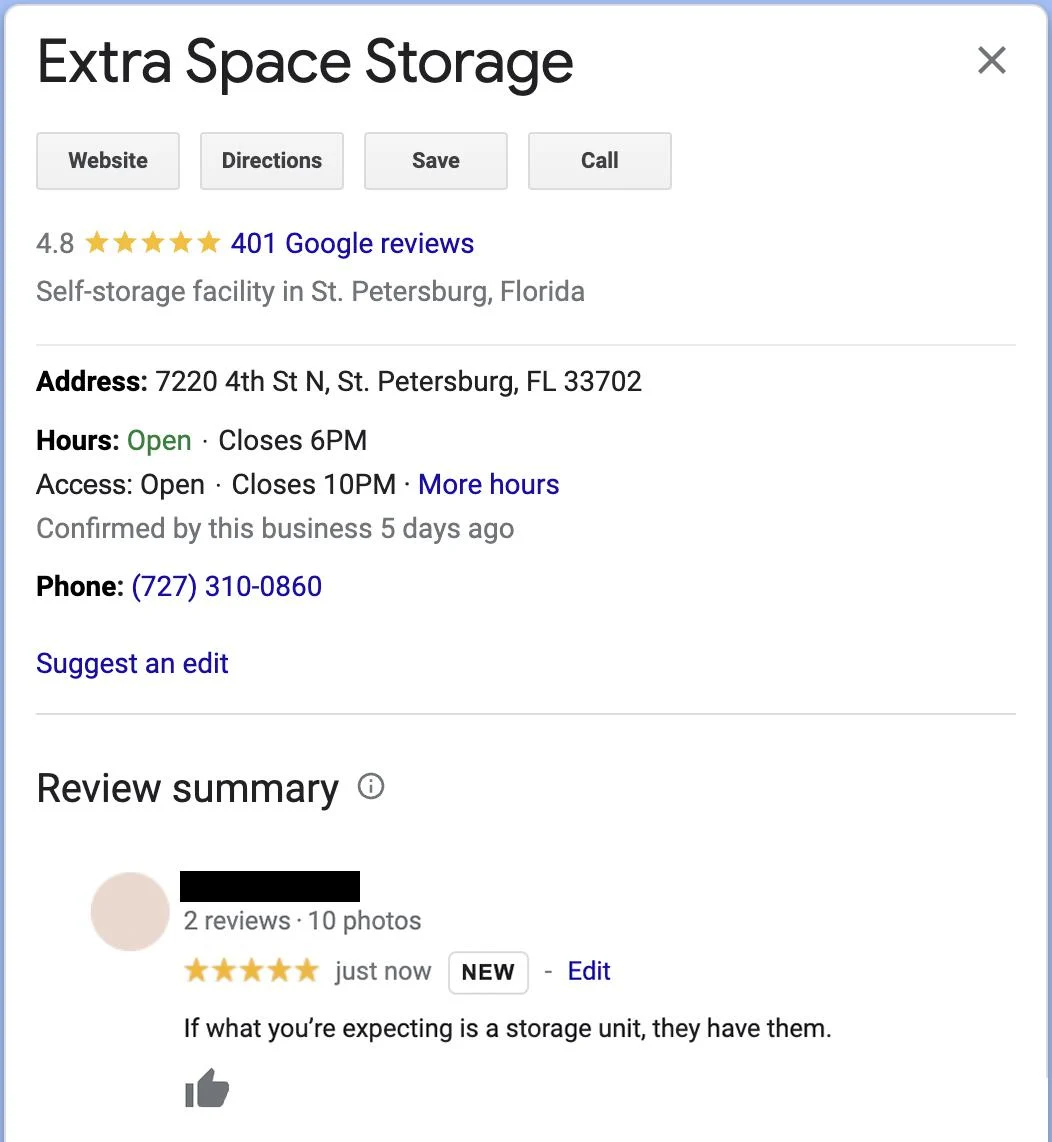Get Directions to the storage facility
Screen dimensions: 1052x1142
click(x=271, y=160)
